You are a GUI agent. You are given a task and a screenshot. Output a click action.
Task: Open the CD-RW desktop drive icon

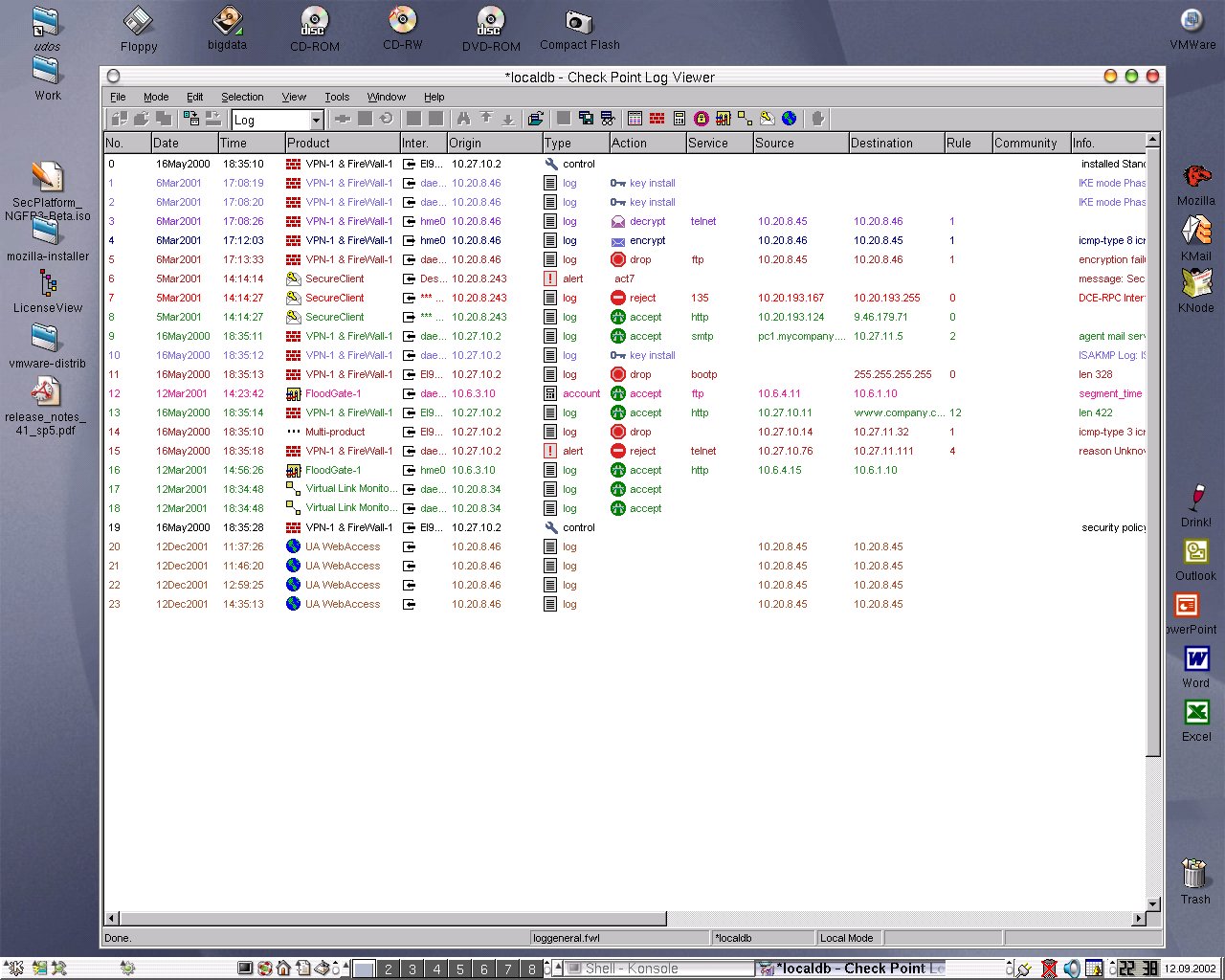point(403,29)
